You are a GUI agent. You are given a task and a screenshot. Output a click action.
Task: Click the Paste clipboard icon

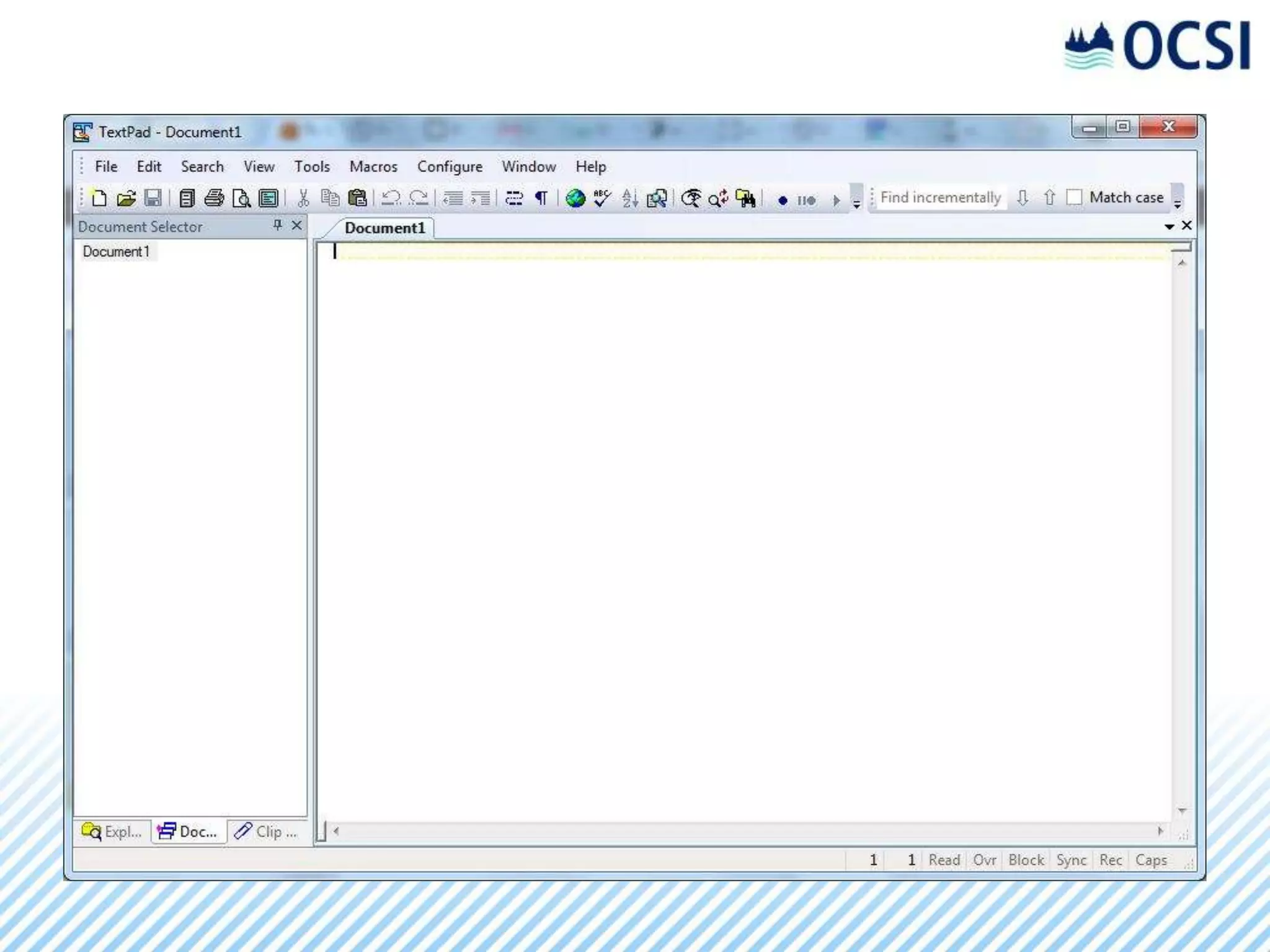pyautogui.click(x=357, y=198)
